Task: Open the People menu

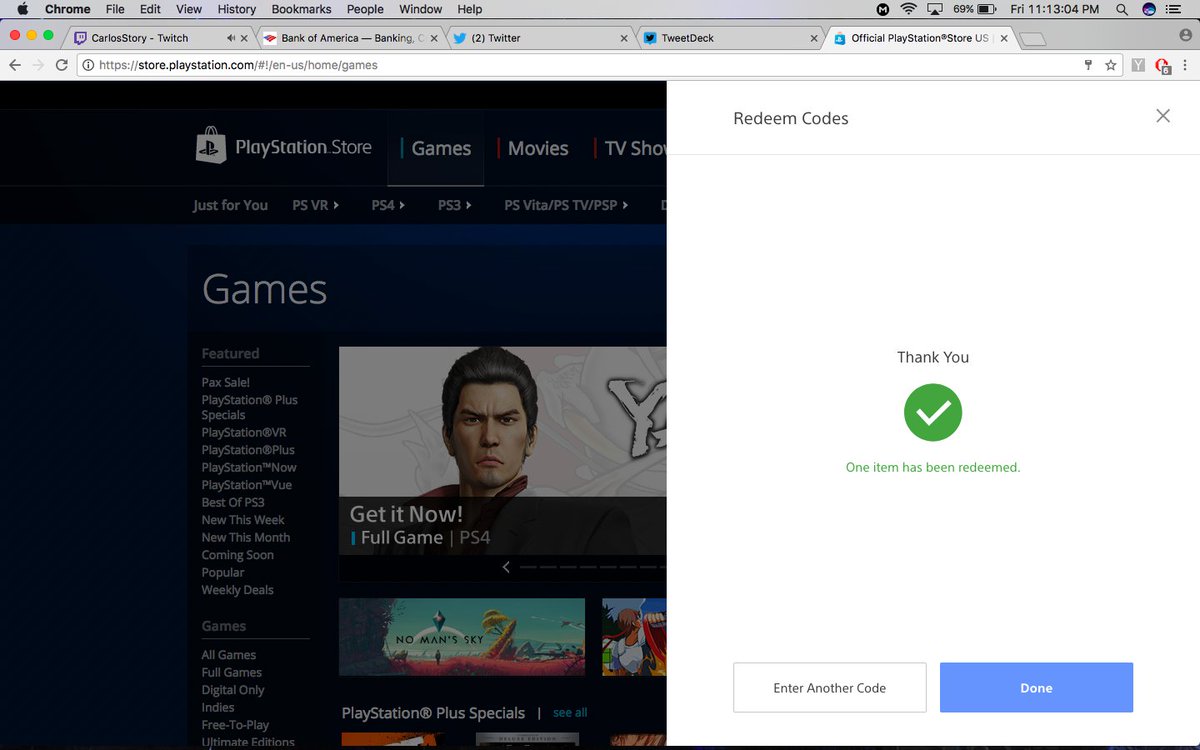Action: point(365,9)
